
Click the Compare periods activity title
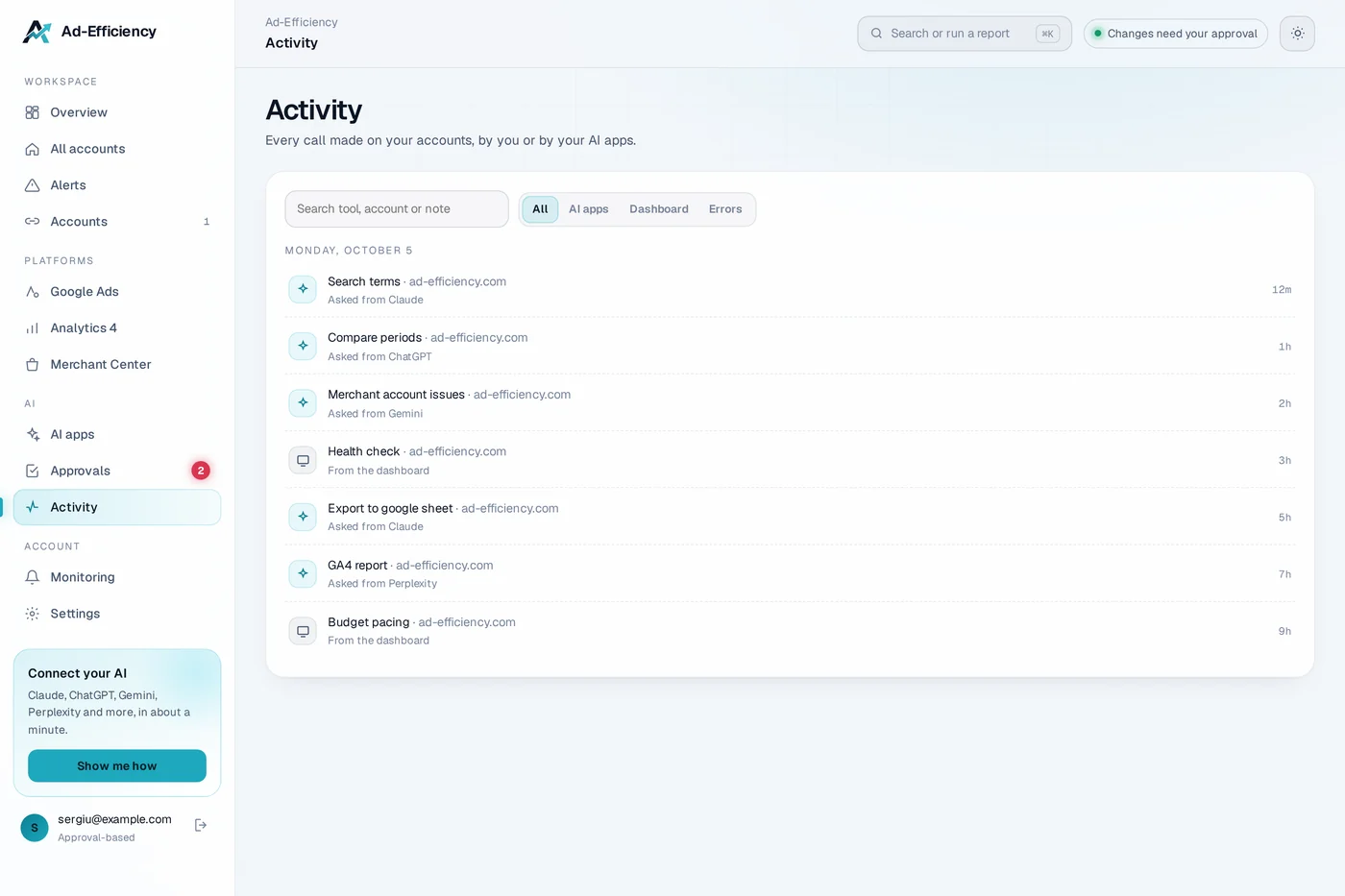tap(375, 338)
